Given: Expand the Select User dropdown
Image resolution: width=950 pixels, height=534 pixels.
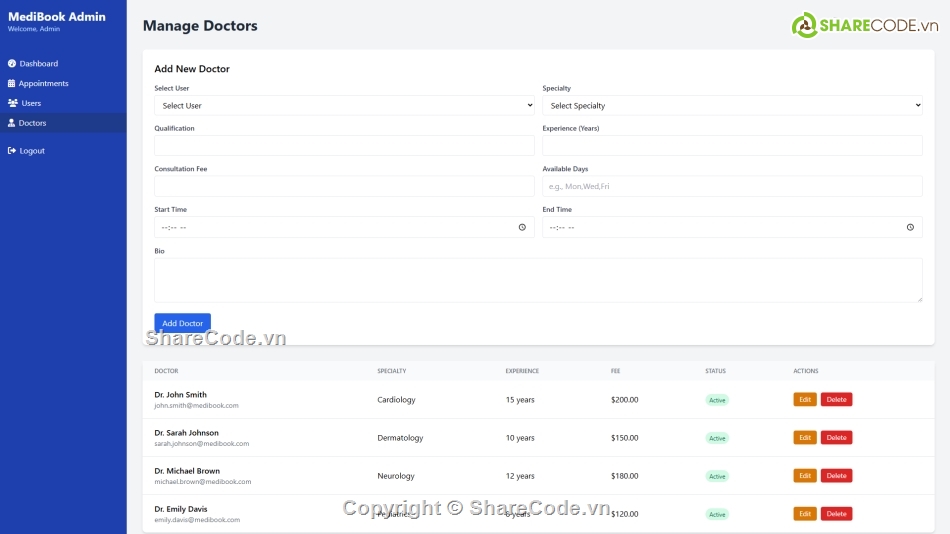Looking at the screenshot, I should click(x=344, y=105).
